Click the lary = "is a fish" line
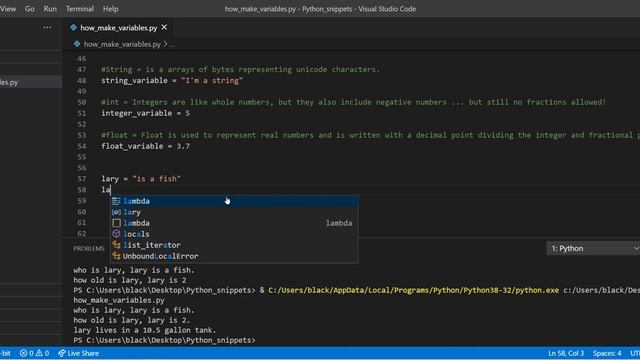 [141, 179]
